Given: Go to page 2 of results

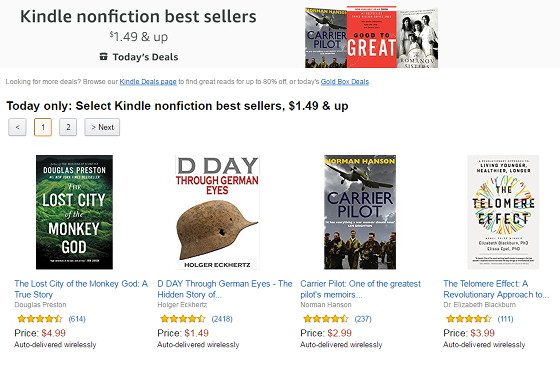Looking at the screenshot, I should [x=68, y=127].
